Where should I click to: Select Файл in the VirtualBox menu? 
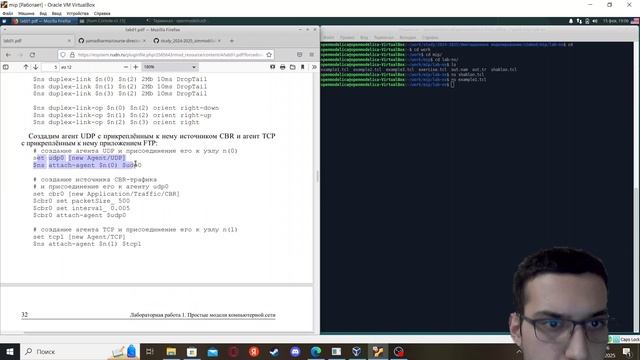(x=8, y=13)
